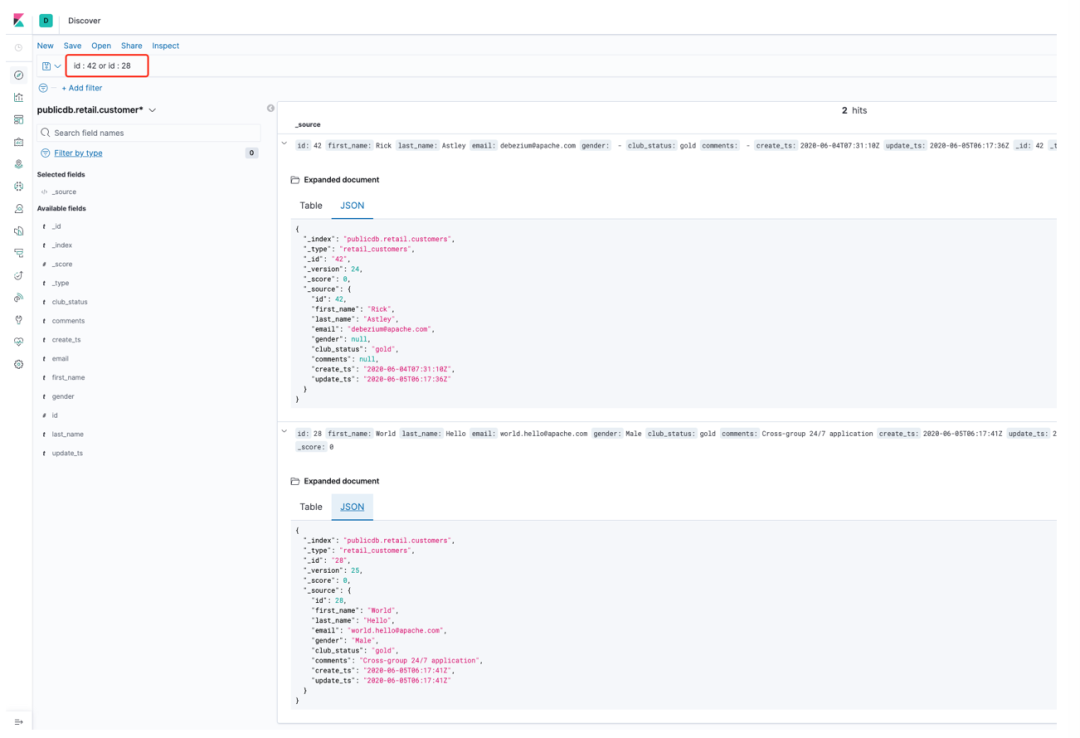Collapse the second document row with id 28

pyautogui.click(x=284, y=433)
